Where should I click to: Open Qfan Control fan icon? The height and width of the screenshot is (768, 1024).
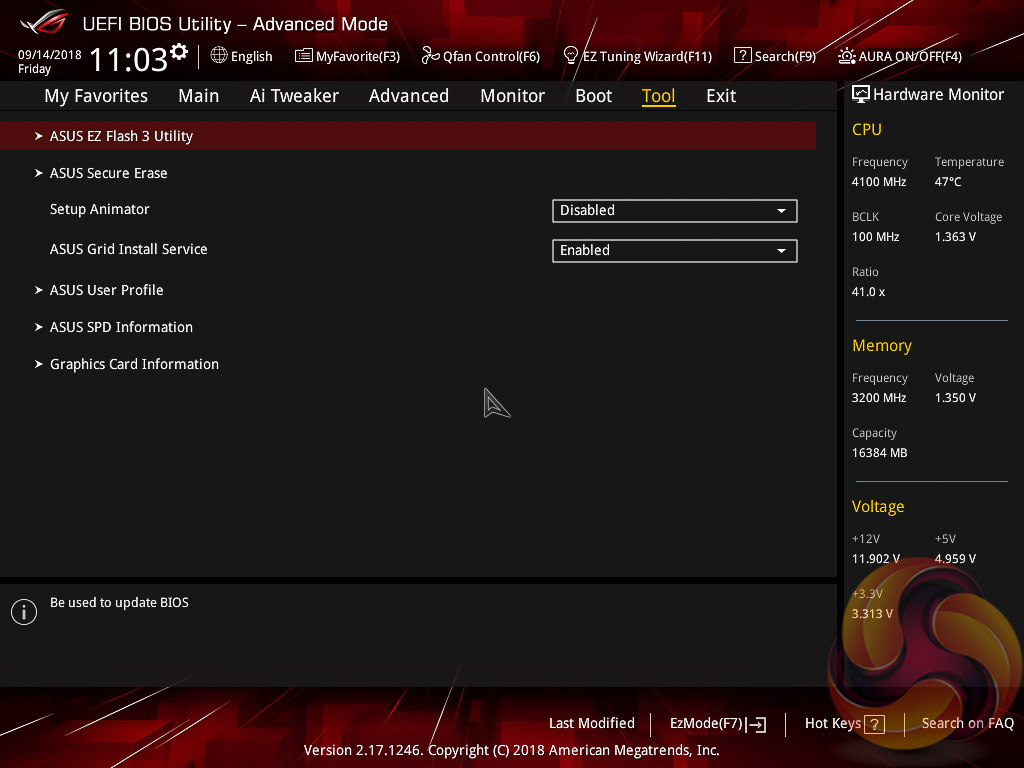[x=431, y=56]
